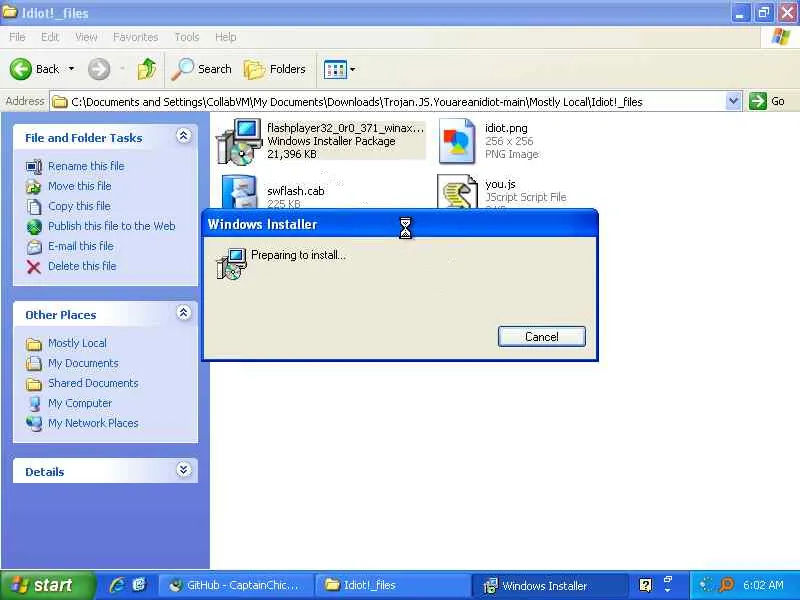Select the swflash.cab file icon
Image resolution: width=800 pixels, height=600 pixels.
[239, 191]
